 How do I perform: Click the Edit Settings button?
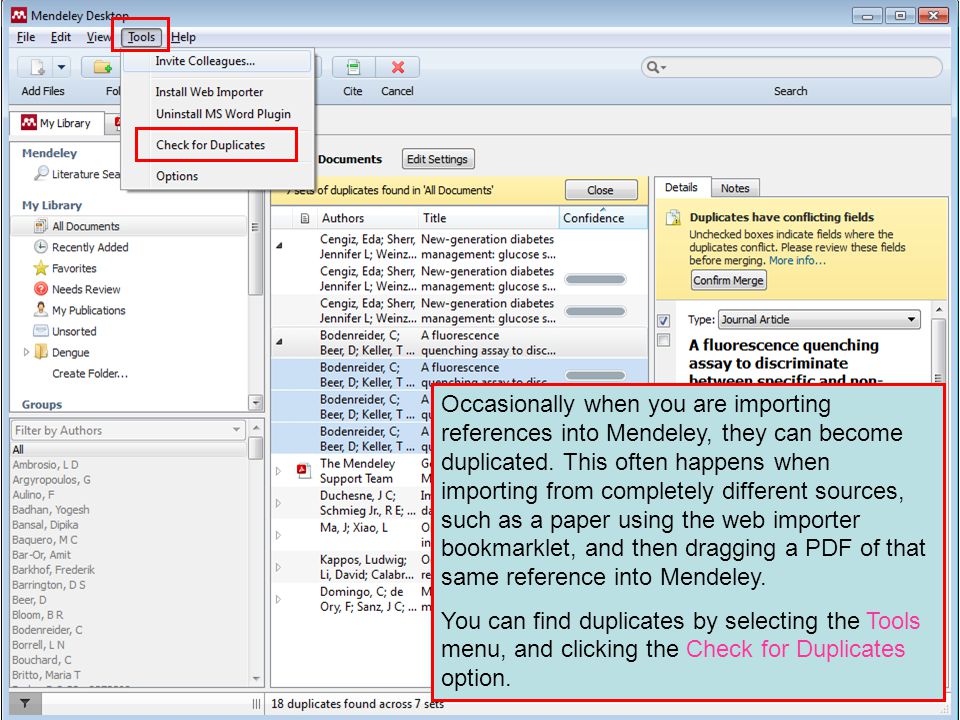pyautogui.click(x=438, y=159)
